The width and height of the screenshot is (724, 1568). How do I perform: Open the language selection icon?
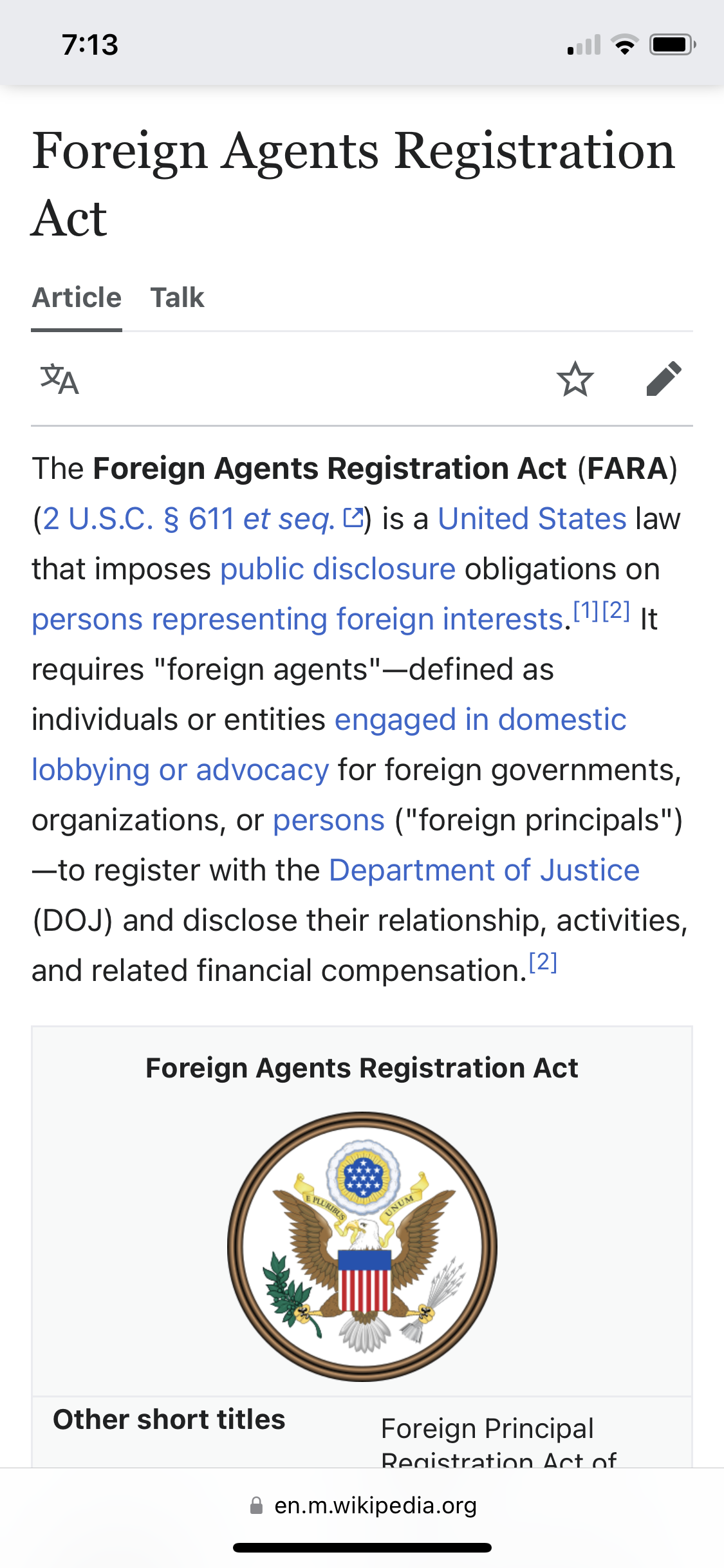click(x=59, y=379)
